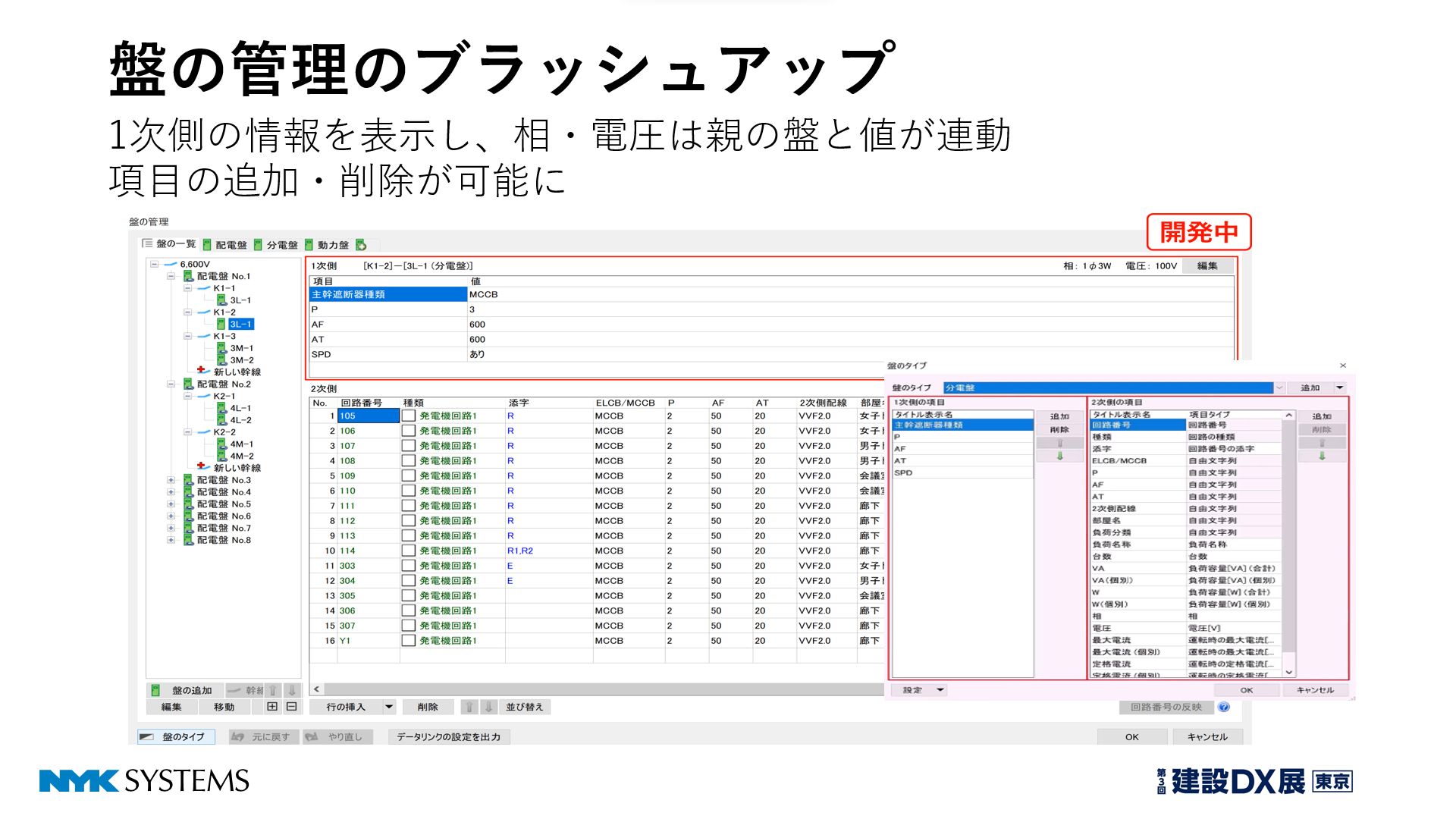Click the blue help icon beside 回路番号の反映

click(1224, 707)
